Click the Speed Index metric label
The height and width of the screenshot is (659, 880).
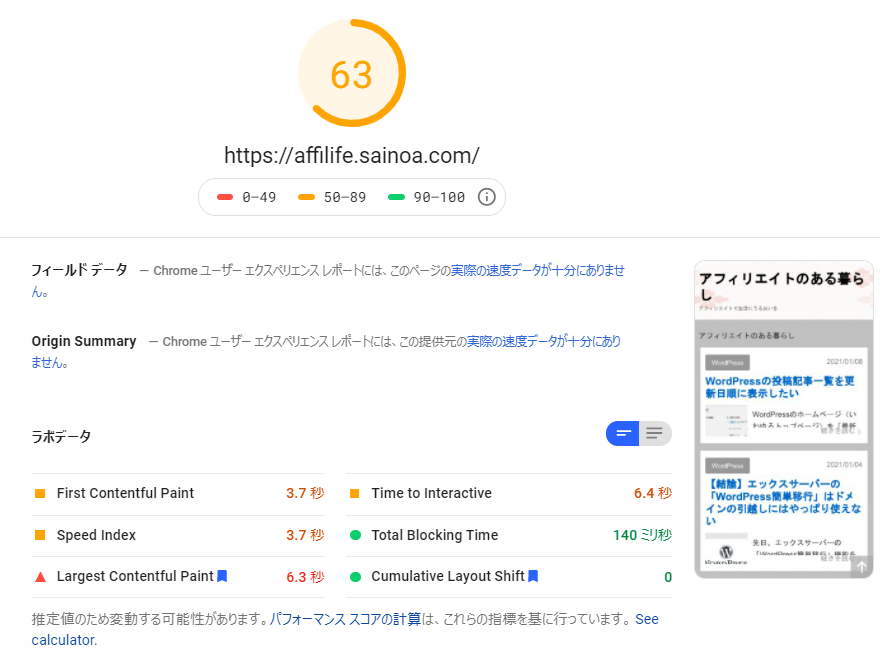96,535
